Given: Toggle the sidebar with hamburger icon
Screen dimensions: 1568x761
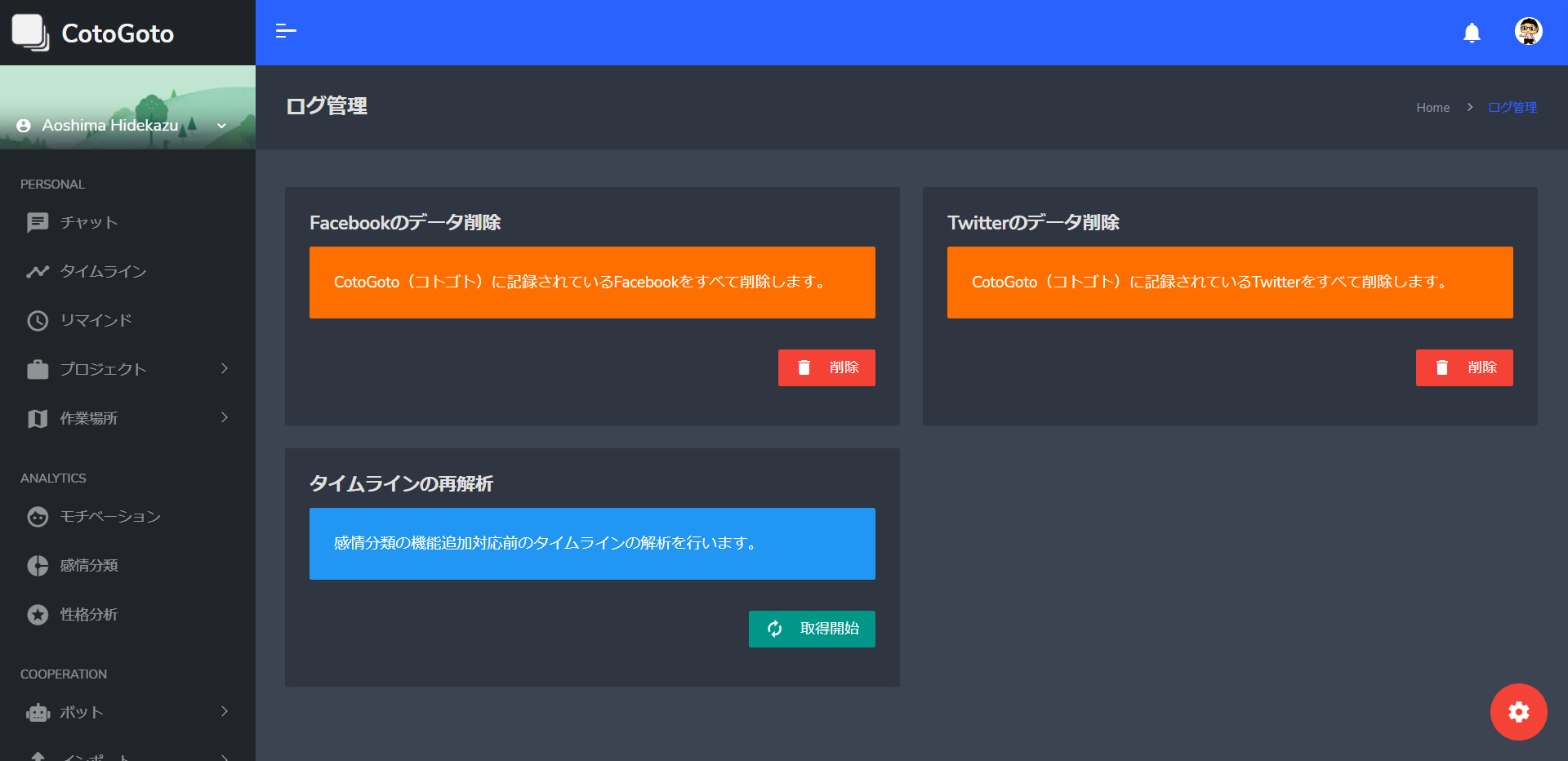Looking at the screenshot, I should click(286, 31).
